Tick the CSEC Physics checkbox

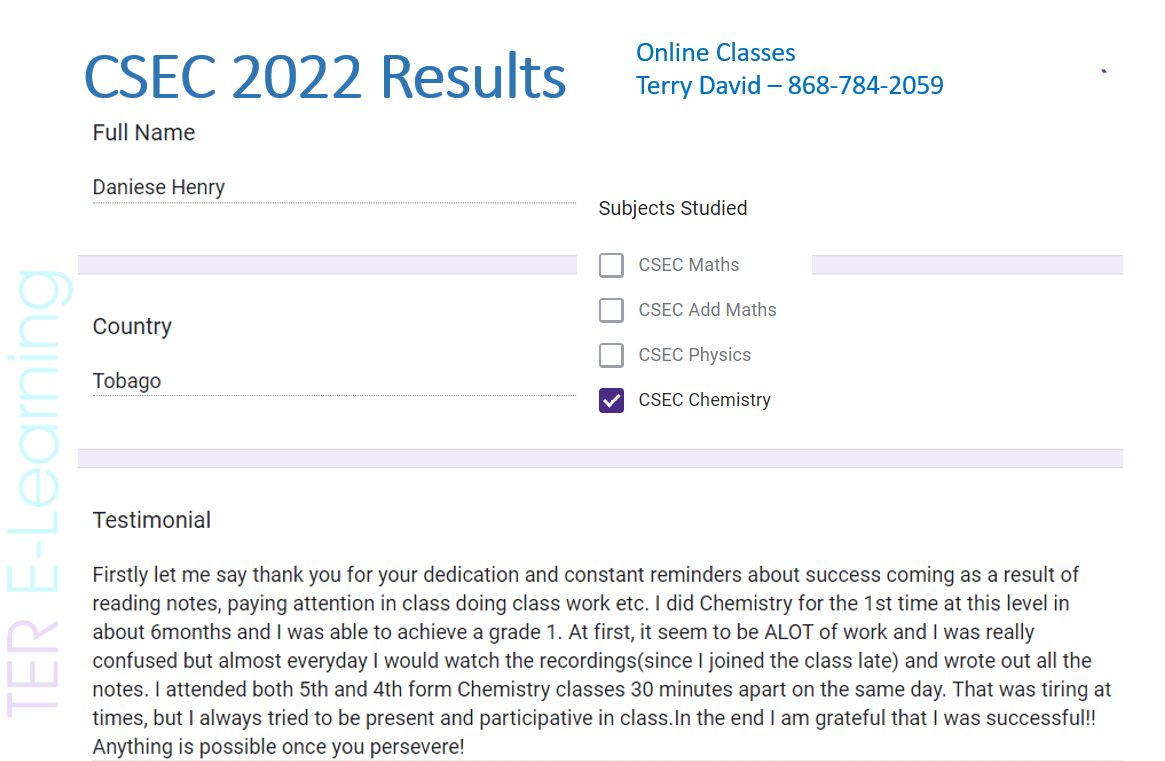pos(611,355)
